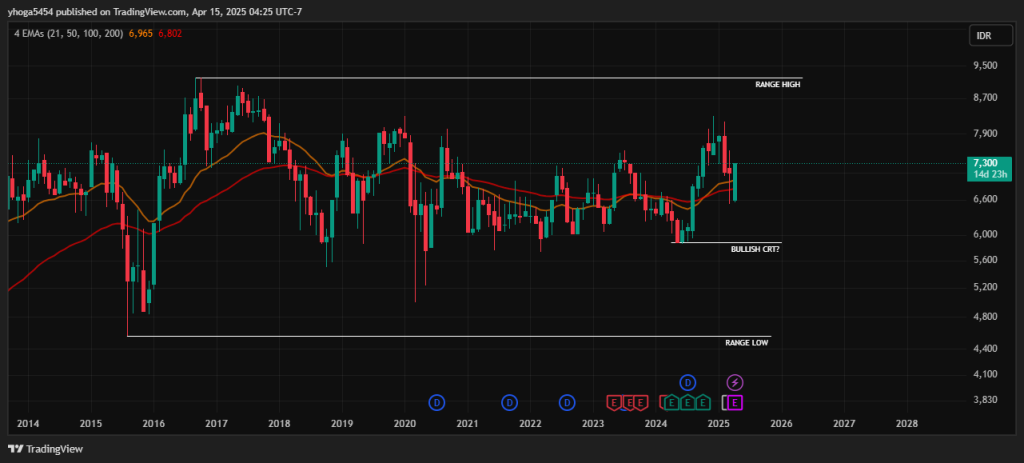1024x463 pixels.
Task: Select the BULLISH CRT? label
Action: click(x=755, y=249)
